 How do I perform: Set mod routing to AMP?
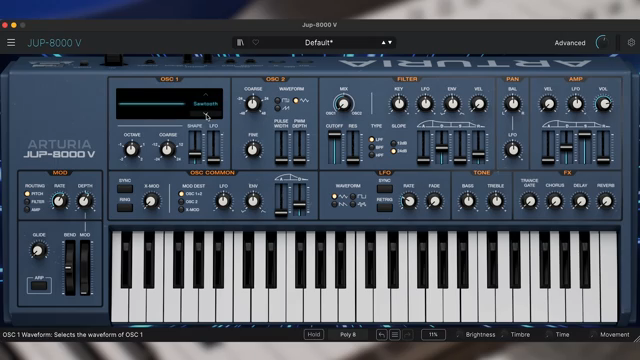(27, 209)
